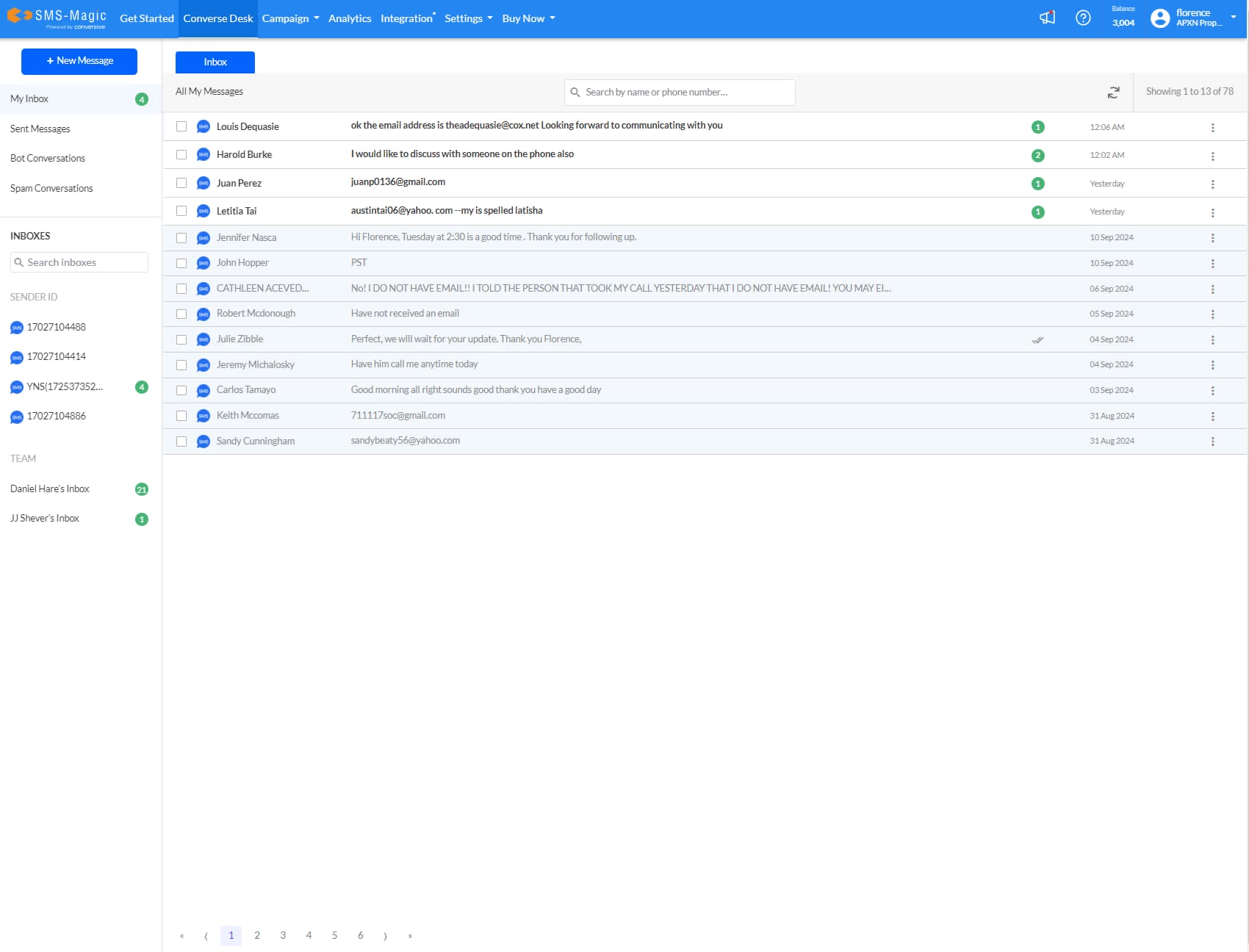Tick the John Hopper checkbox
The height and width of the screenshot is (952, 1249).
coord(181,263)
